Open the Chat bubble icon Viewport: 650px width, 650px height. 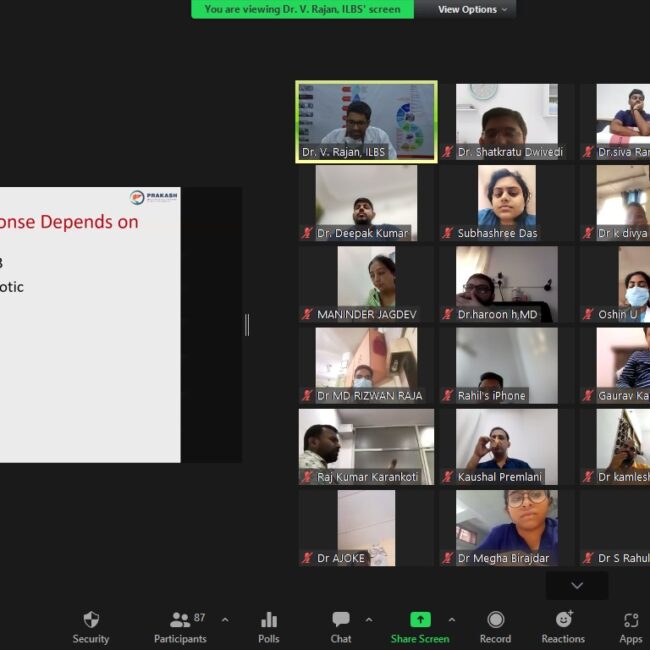point(341,620)
